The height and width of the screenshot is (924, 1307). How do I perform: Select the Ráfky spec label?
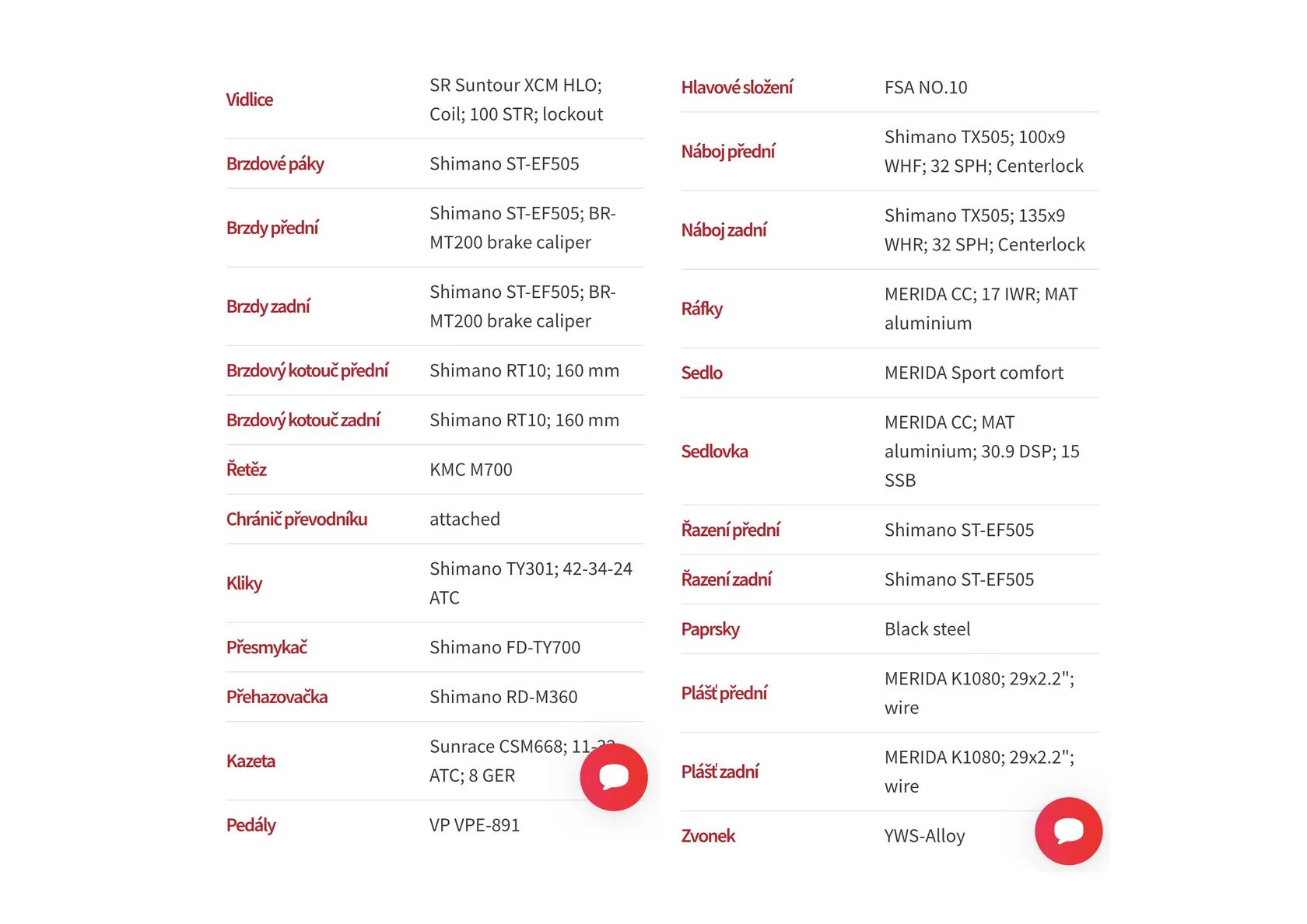[702, 309]
